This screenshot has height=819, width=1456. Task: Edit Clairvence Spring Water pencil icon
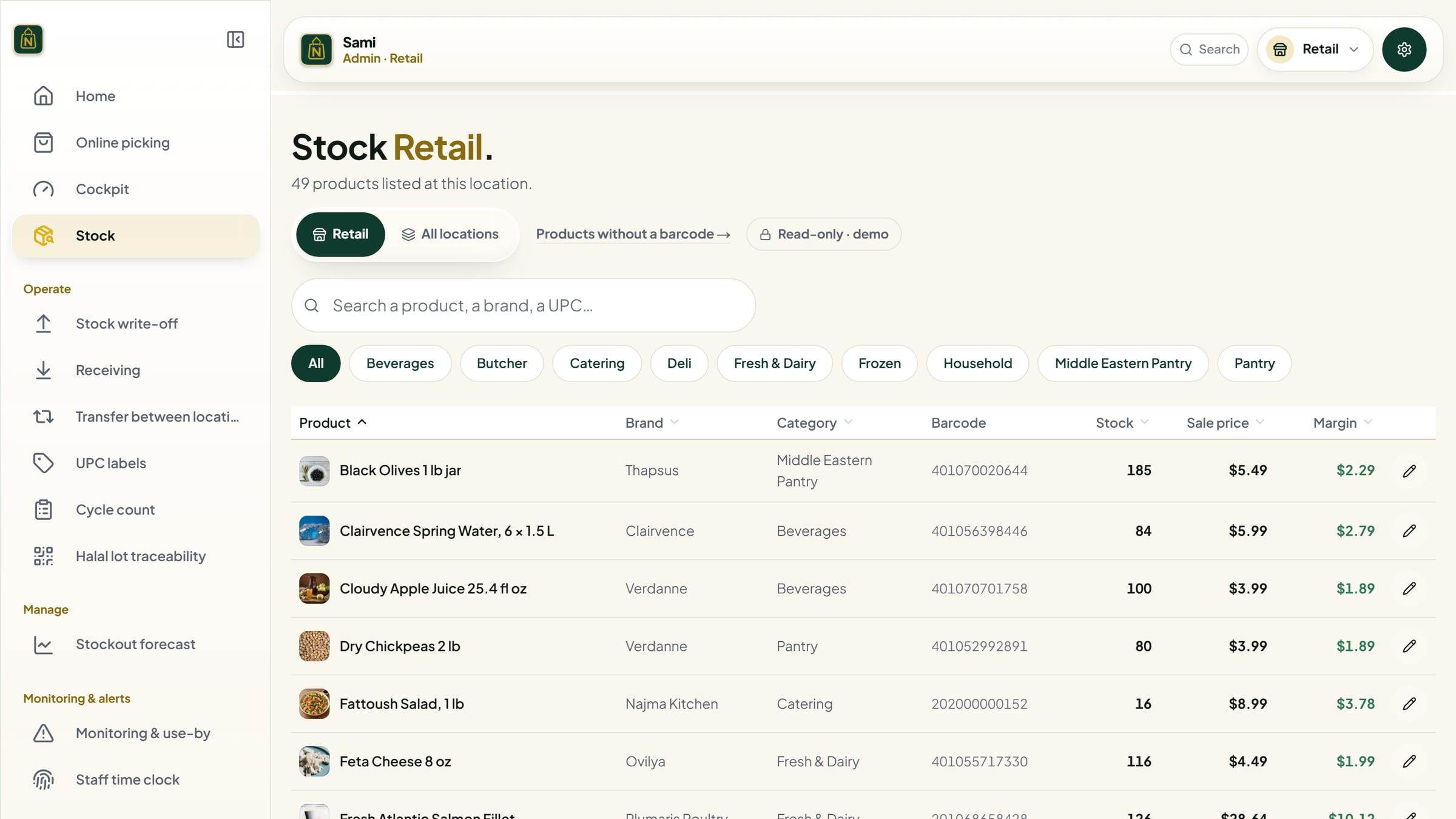[x=1409, y=531]
